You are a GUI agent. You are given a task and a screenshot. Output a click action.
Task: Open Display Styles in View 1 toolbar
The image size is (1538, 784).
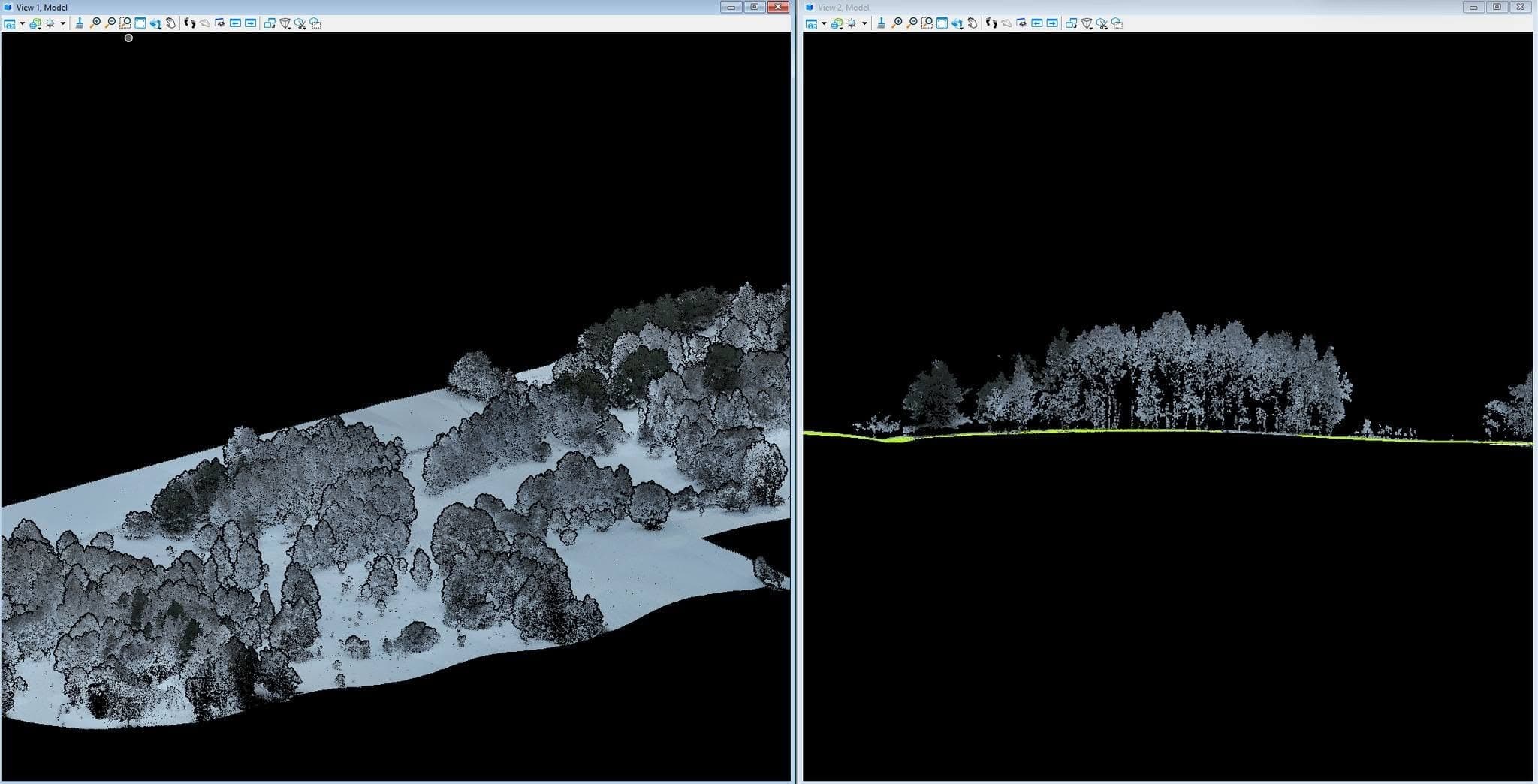tap(35, 23)
